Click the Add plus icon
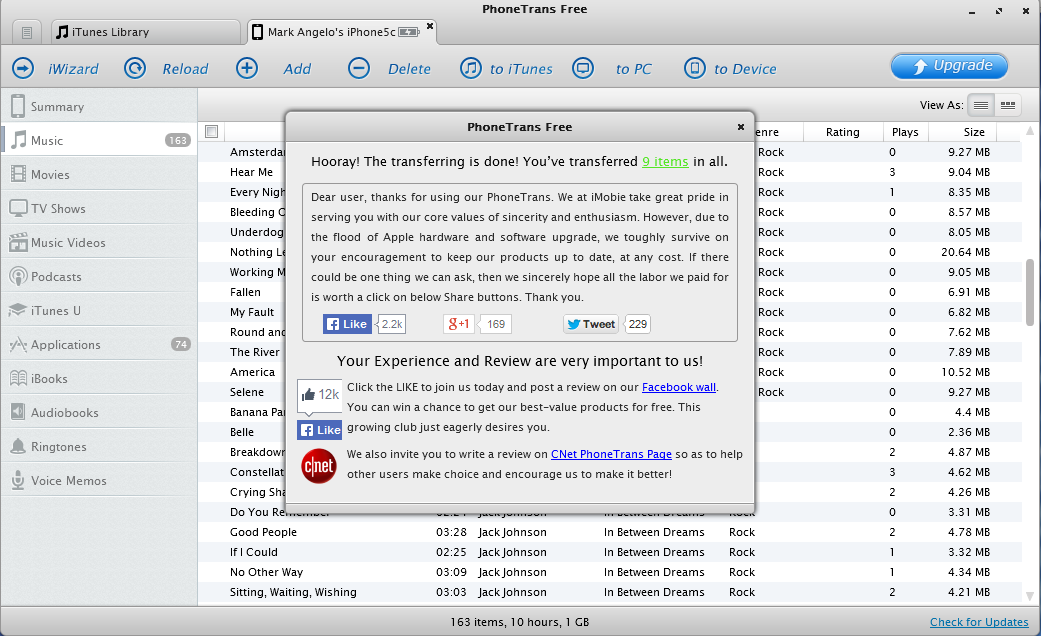 click(x=246, y=68)
